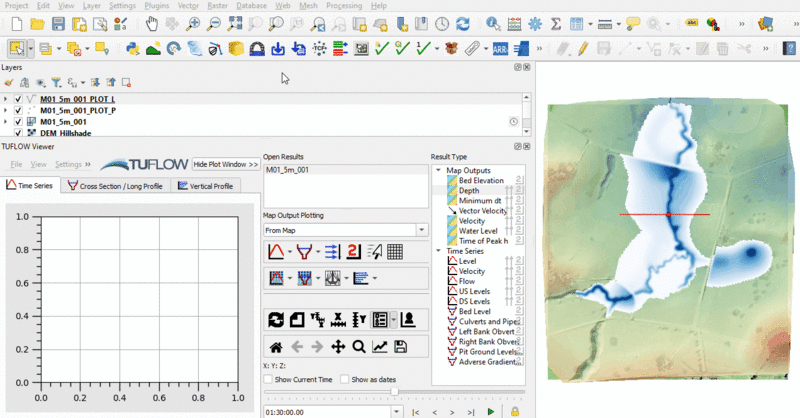This screenshot has height=418, width=800.
Task: Toggle visibility of M01_5m_001_PLOT_P layer
Action: pyautogui.click(x=18, y=110)
